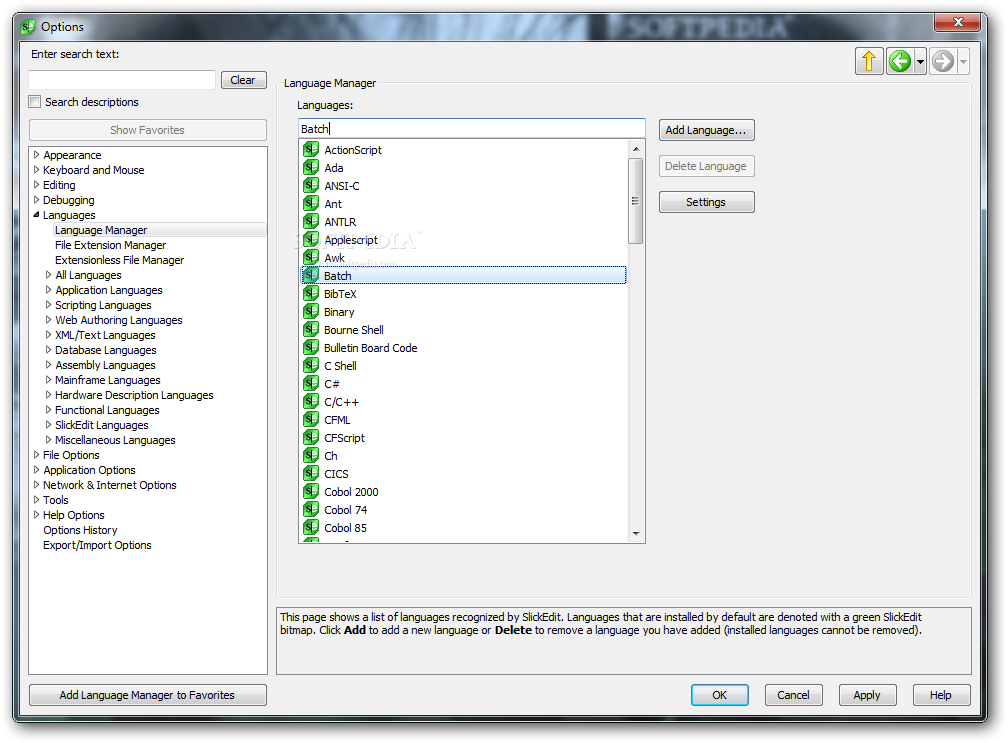Click the SlickEdit icon beside C#
This screenshot has width=1008, height=743.
coord(311,383)
